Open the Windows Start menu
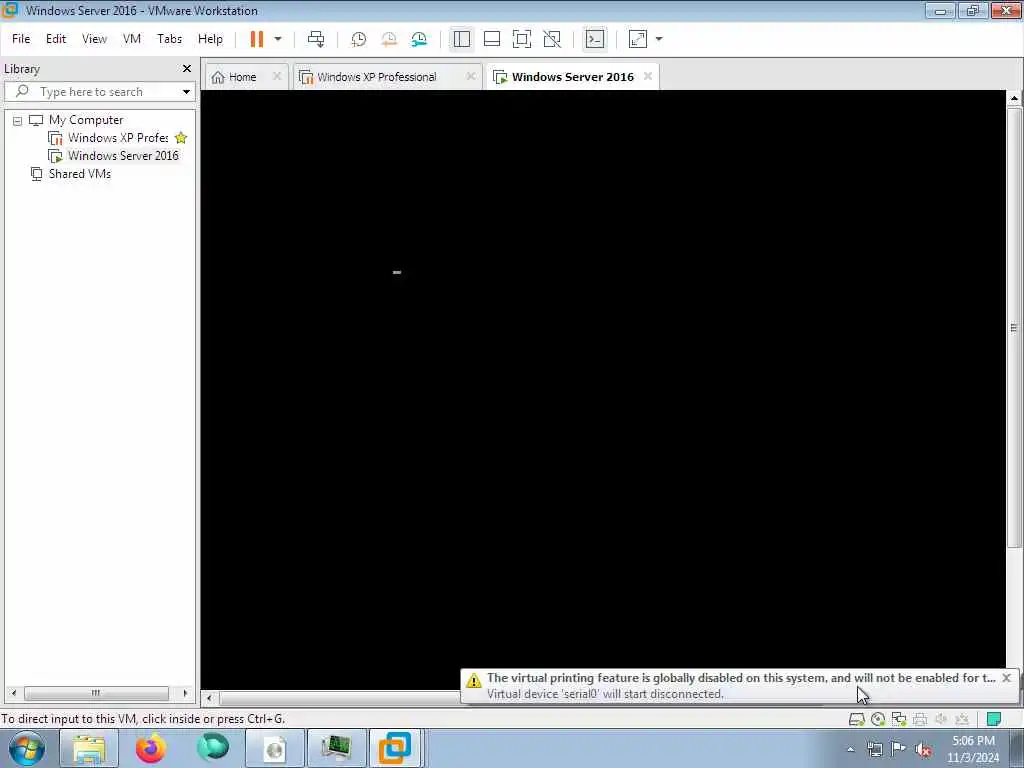1024x768 pixels. click(x=27, y=748)
